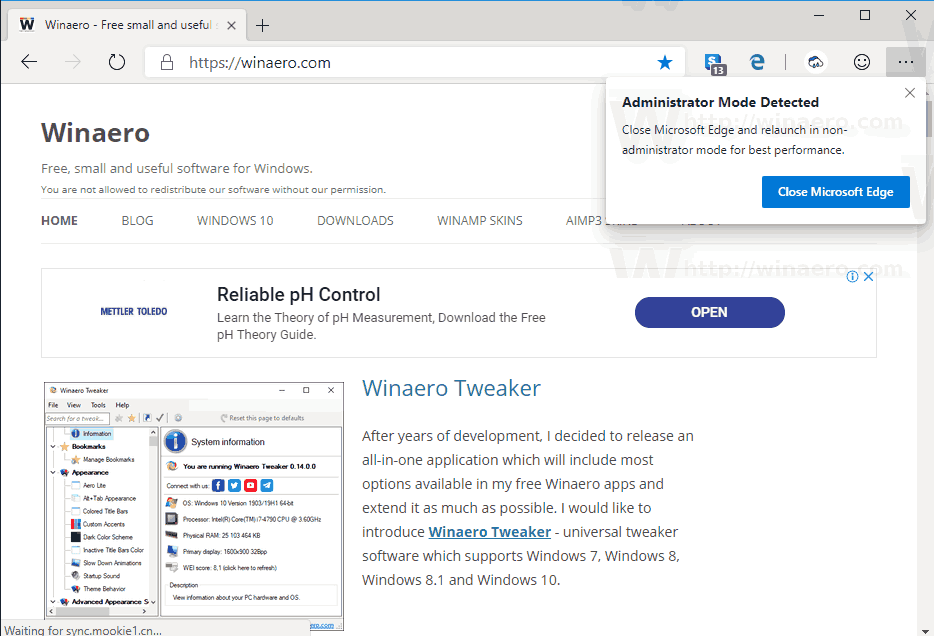Open the Winaero Tweaker heading link
This screenshot has width=934, height=636.
pyautogui.click(x=452, y=388)
